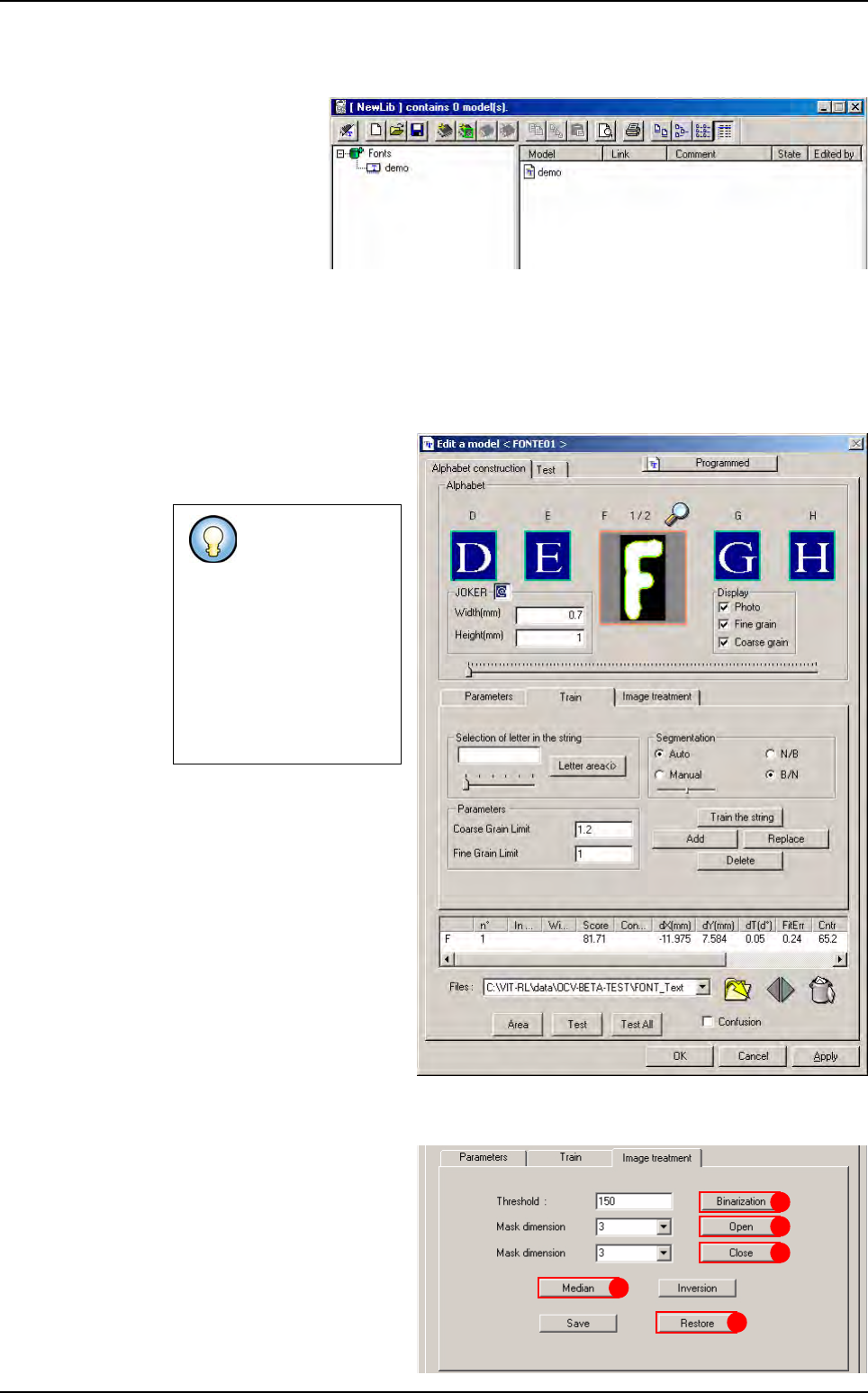Viewport: 868px width, 1393px height.
Task: Select the D letter thumbnail
Action: [x=474, y=556]
